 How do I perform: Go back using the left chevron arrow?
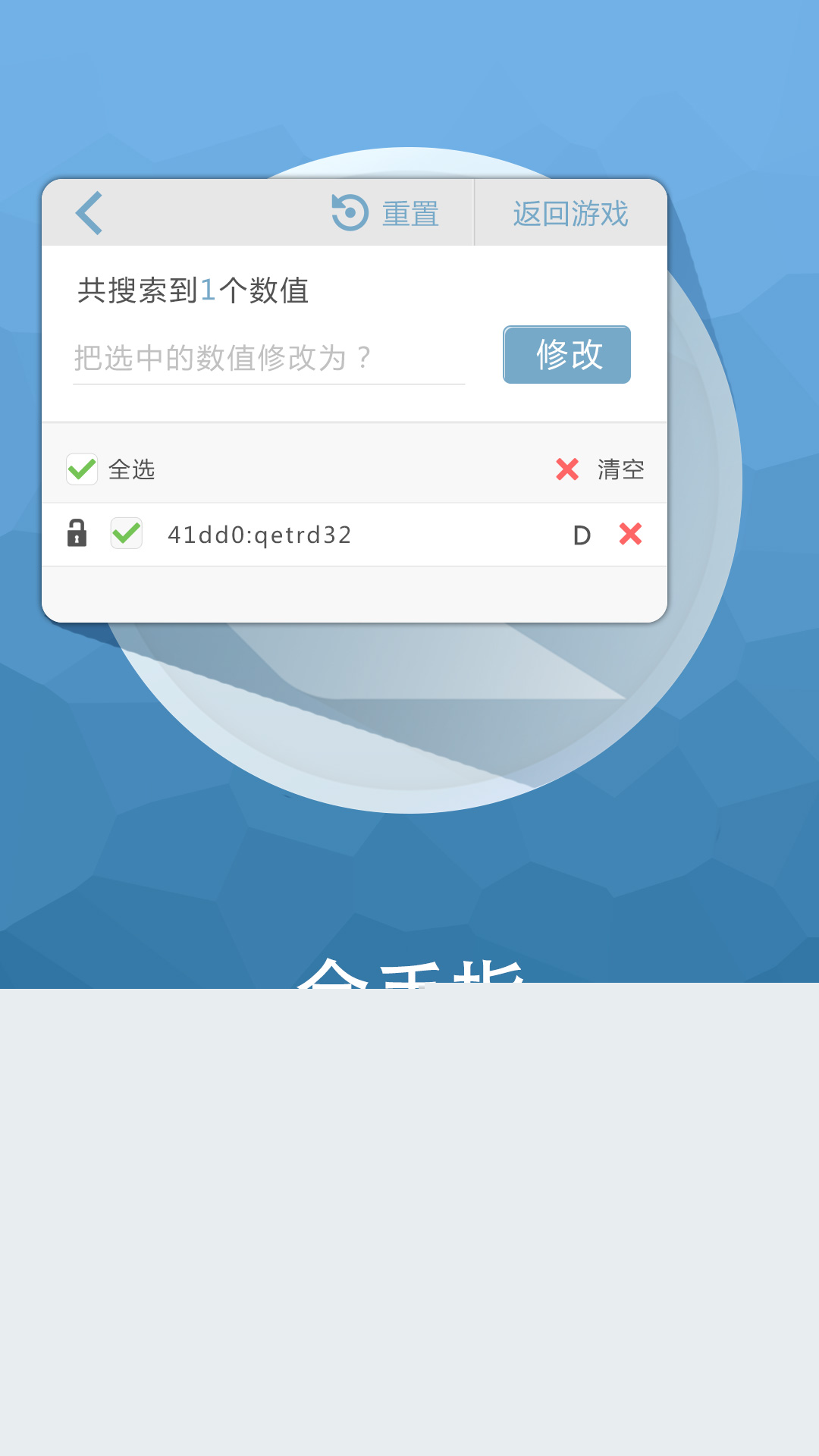[89, 213]
